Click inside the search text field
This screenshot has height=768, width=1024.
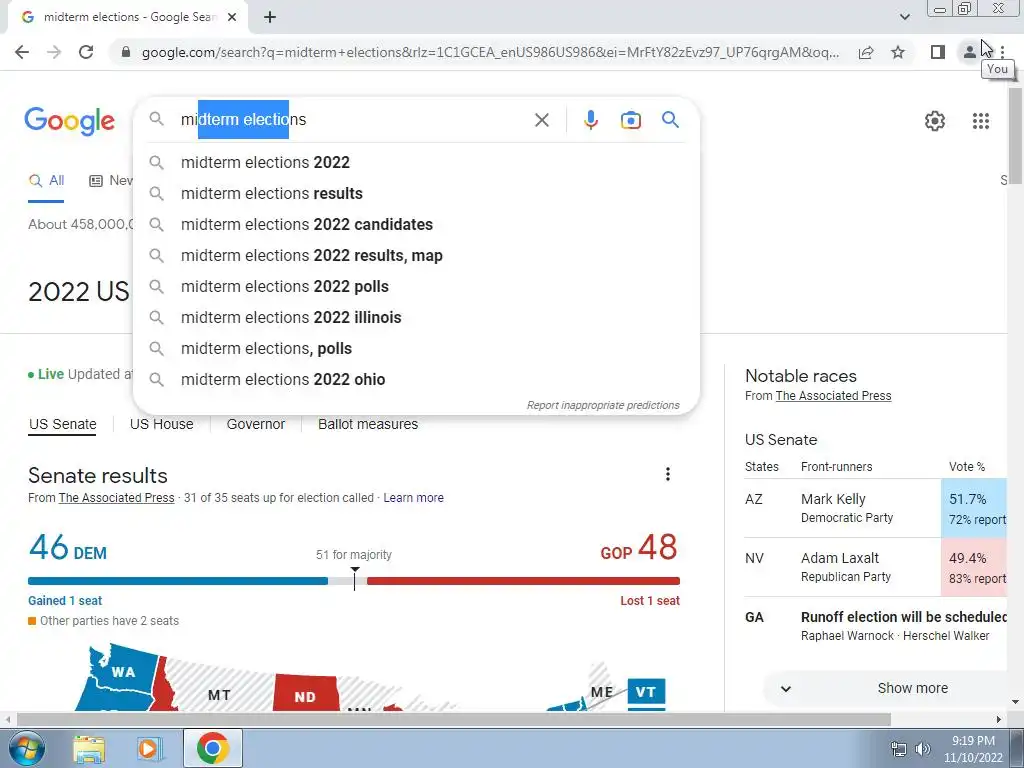[353, 120]
